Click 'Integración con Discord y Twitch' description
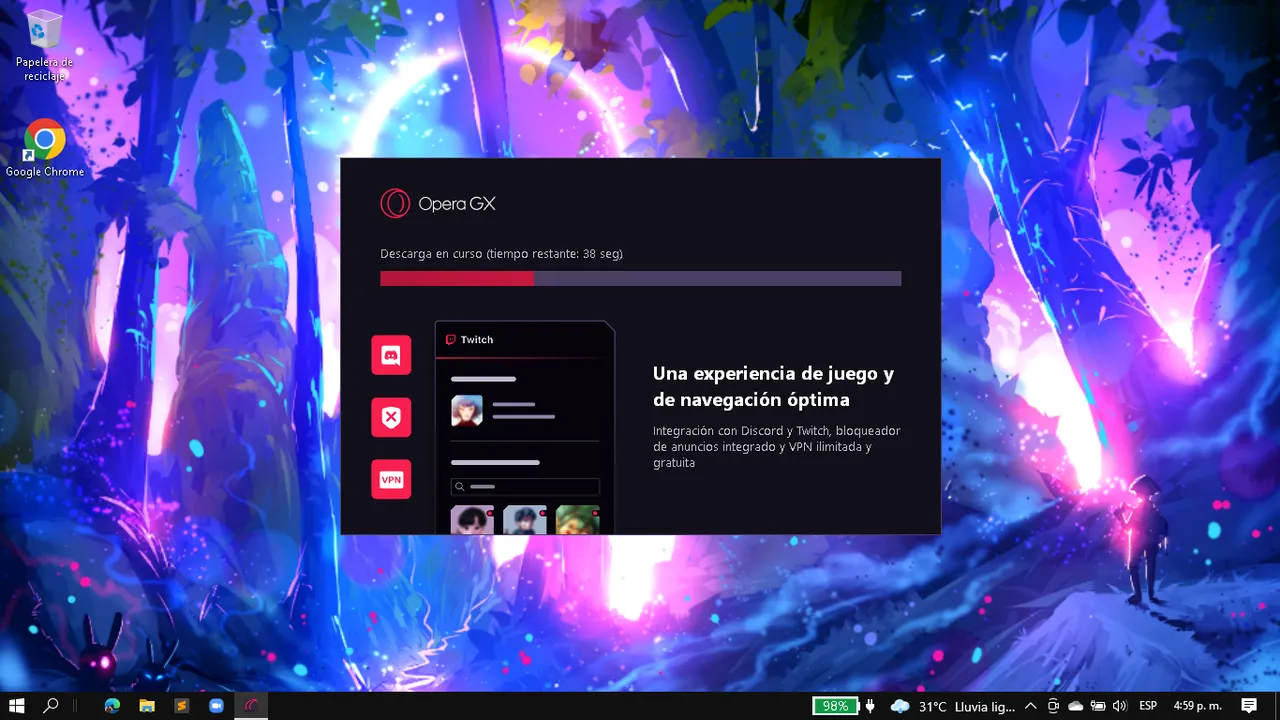Image resolution: width=1280 pixels, height=720 pixels. 777,447
